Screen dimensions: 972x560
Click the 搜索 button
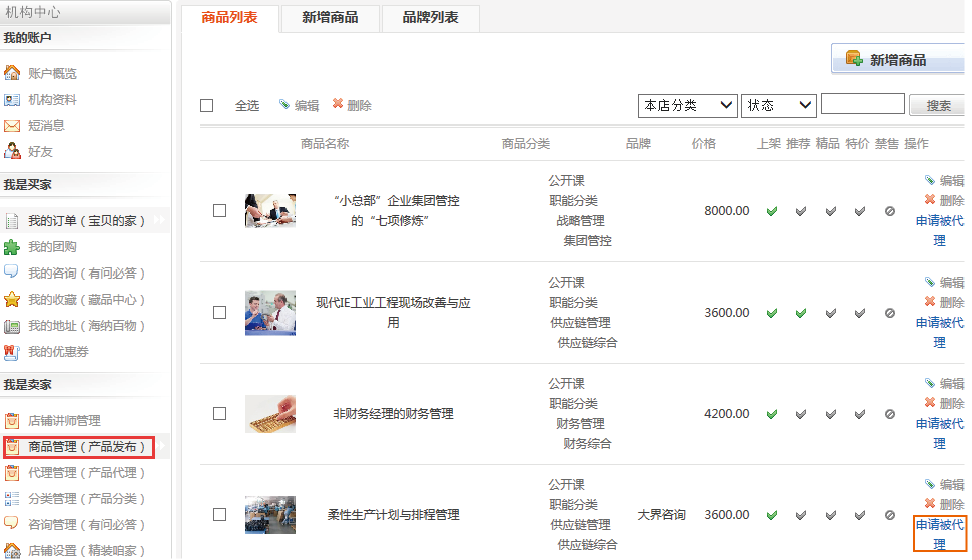click(x=938, y=105)
